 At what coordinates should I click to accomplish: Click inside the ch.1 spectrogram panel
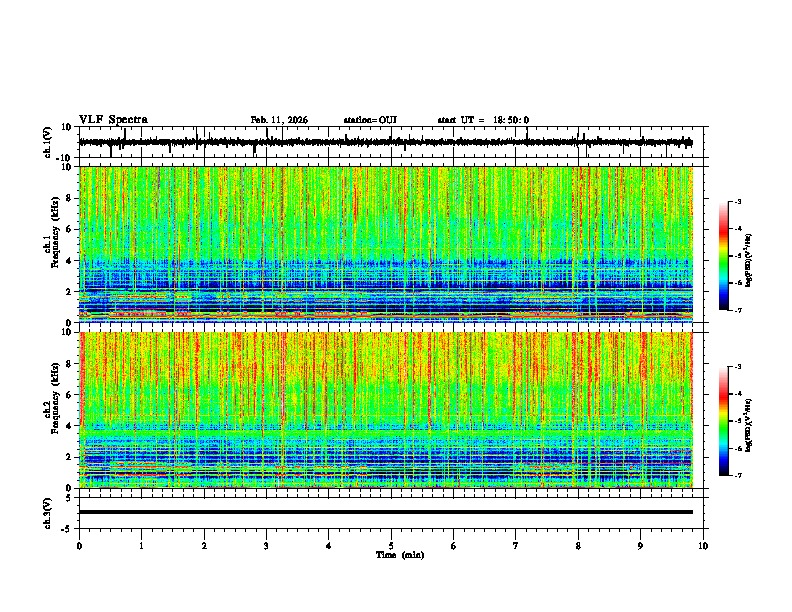(x=386, y=244)
